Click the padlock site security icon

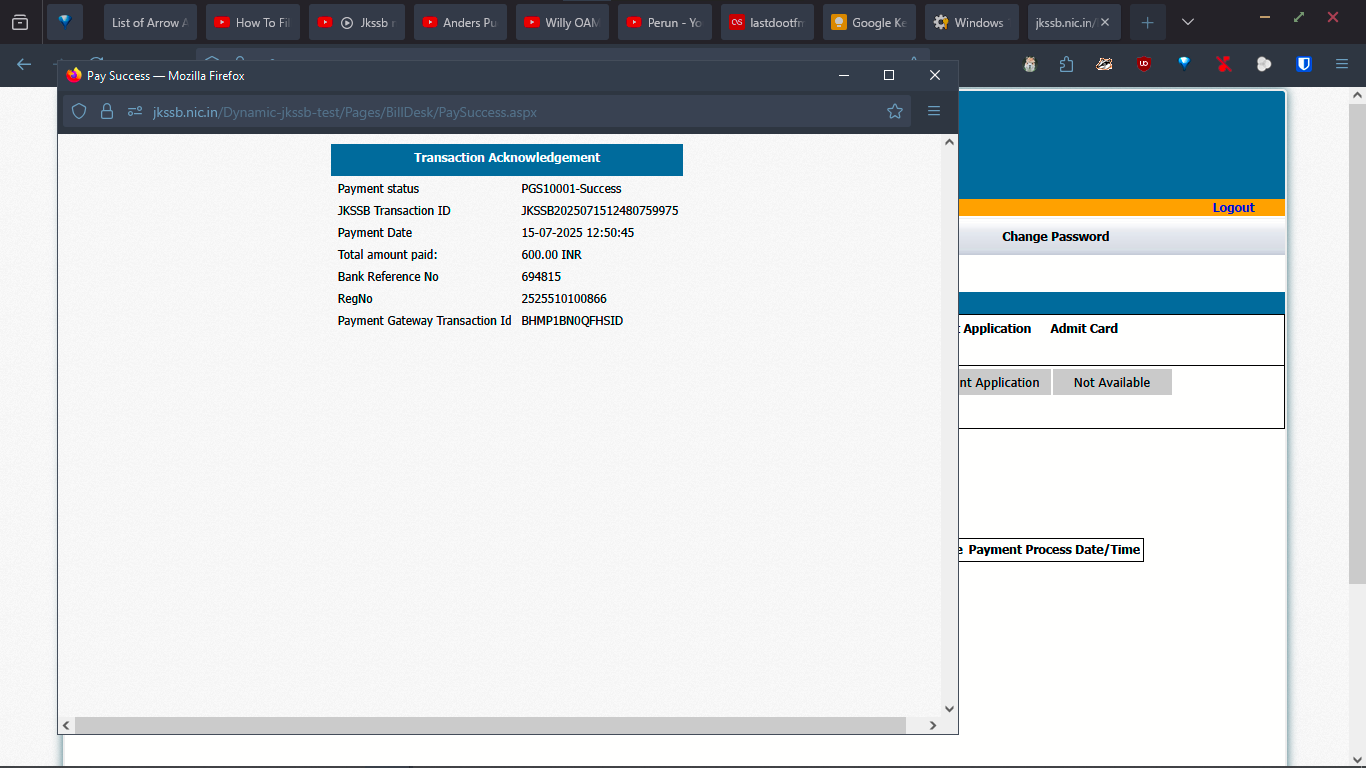tap(107, 112)
